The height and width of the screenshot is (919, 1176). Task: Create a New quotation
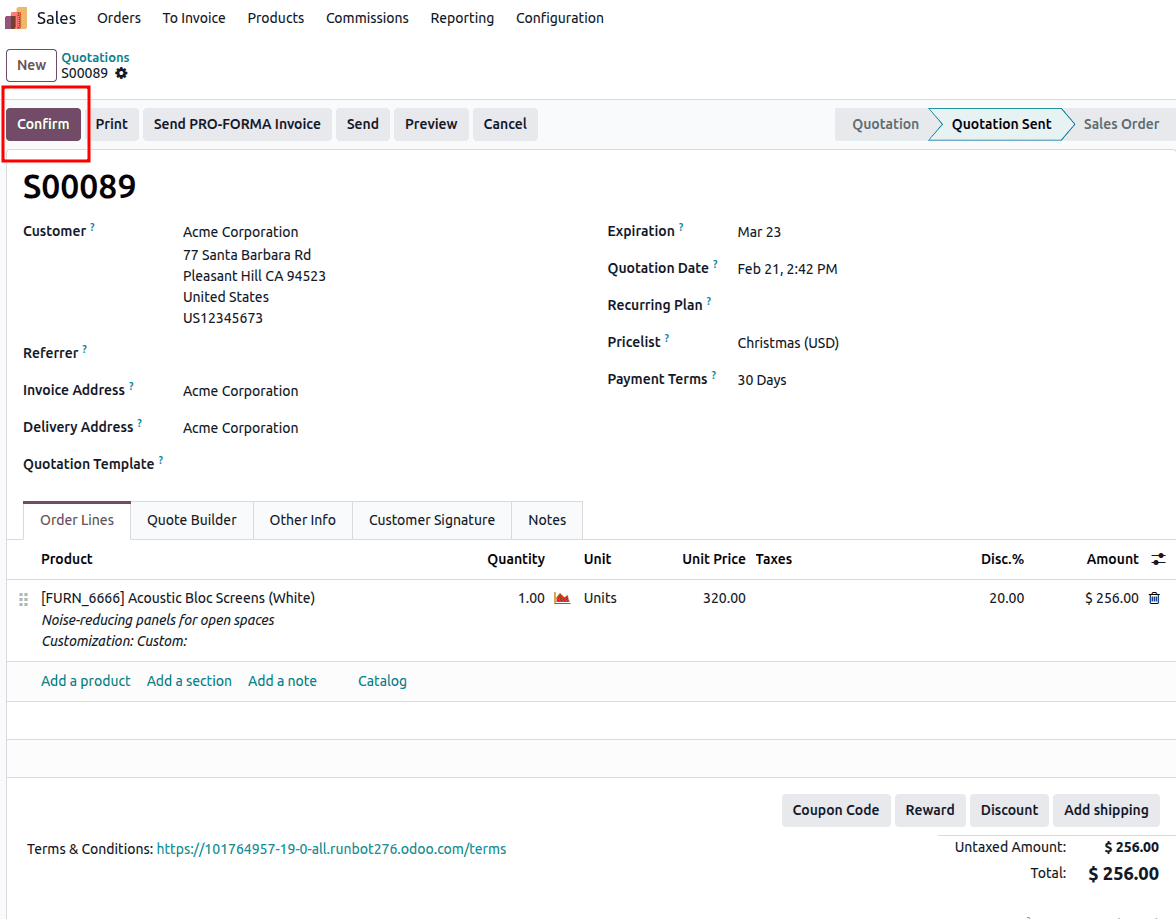pos(32,65)
